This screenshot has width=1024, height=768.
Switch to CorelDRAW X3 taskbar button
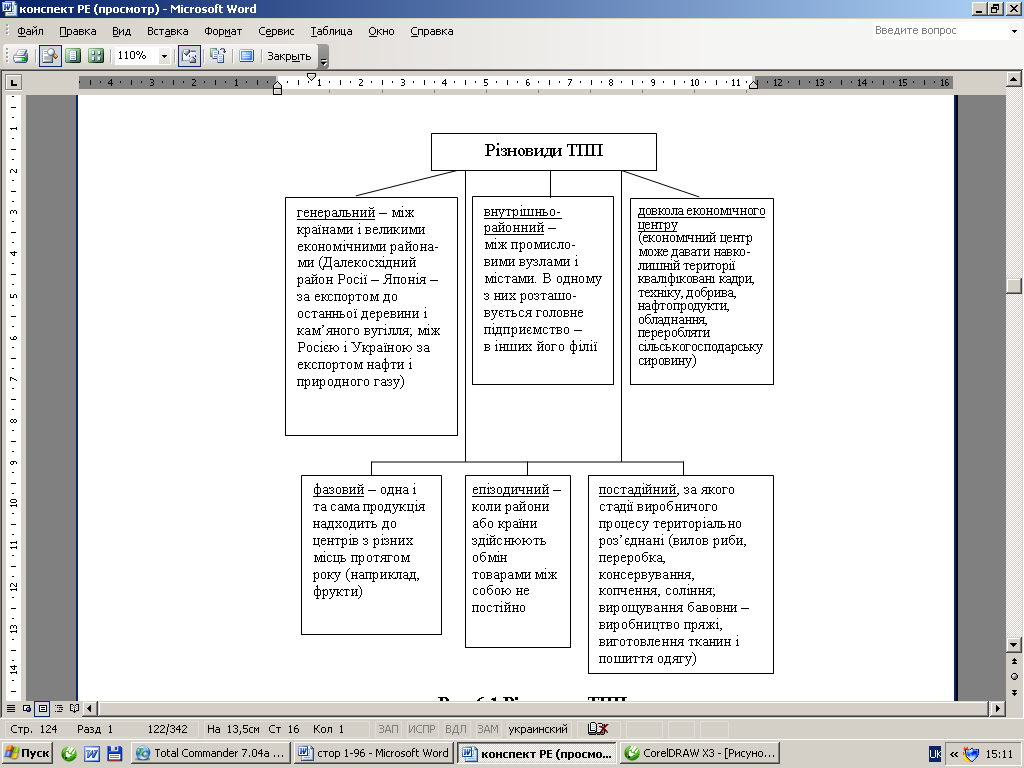699,753
